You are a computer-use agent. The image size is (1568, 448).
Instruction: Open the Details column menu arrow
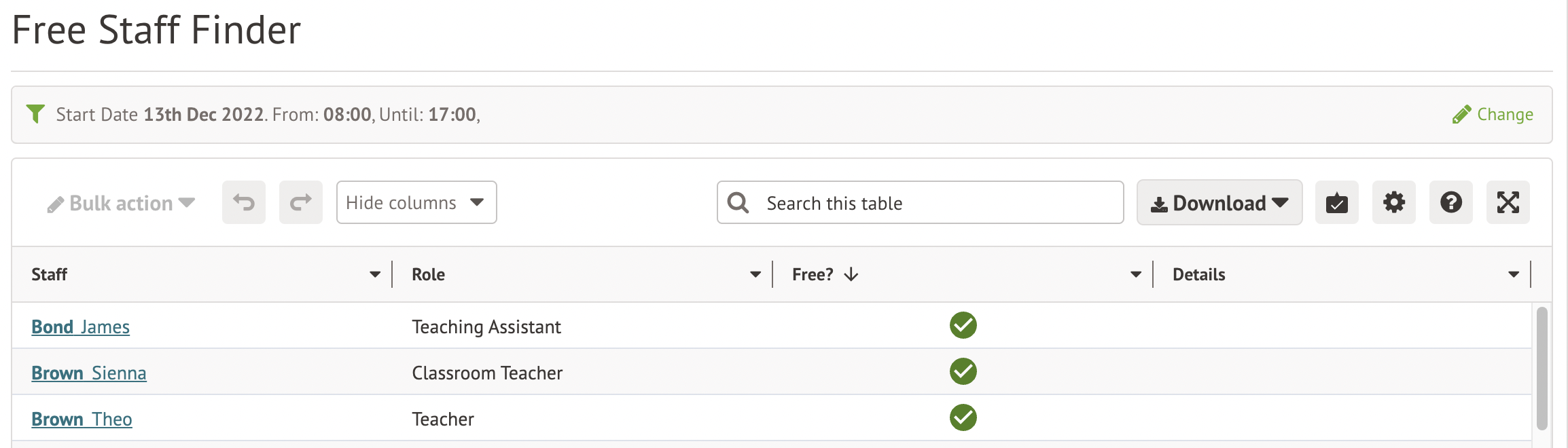click(1514, 274)
